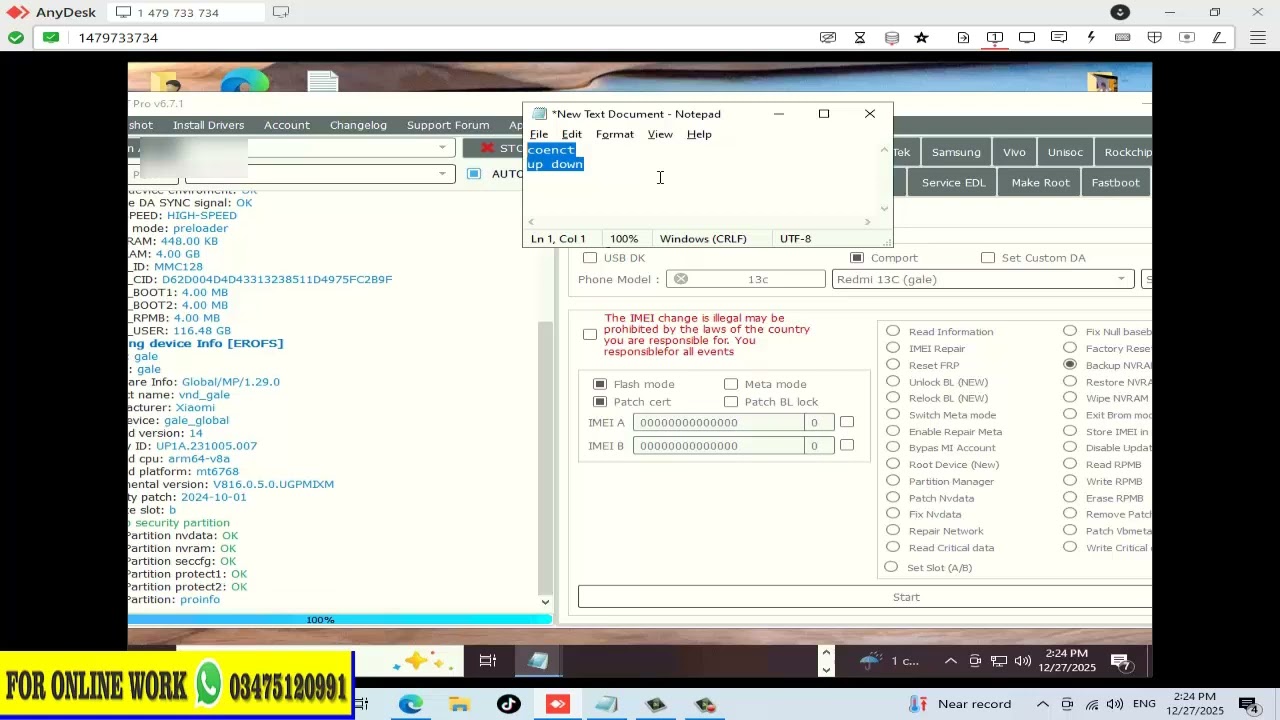
Task: Open the AnyDesk chat icon
Action: click(1059, 38)
